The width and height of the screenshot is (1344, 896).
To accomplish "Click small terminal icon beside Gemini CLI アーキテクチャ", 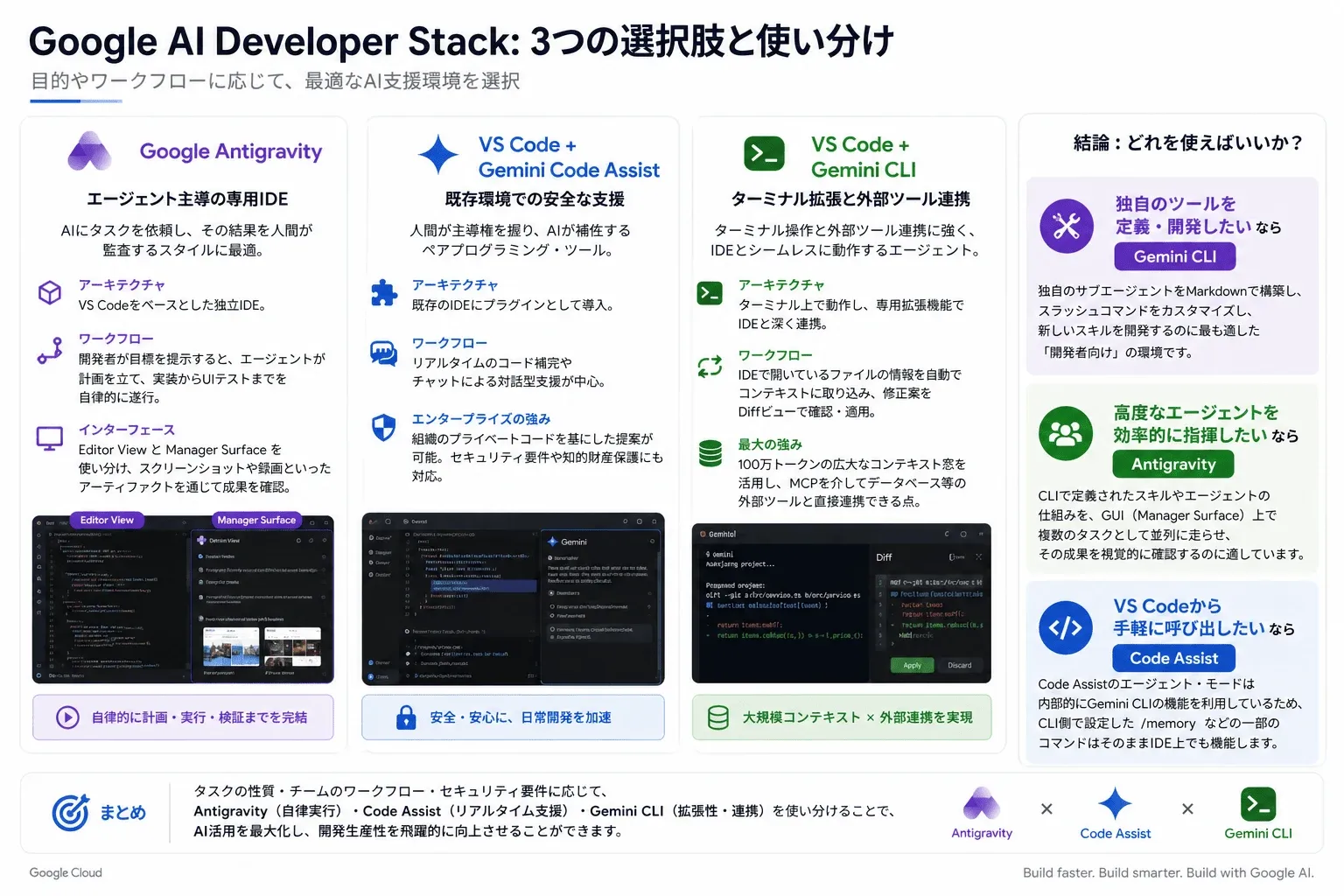I will pos(710,293).
